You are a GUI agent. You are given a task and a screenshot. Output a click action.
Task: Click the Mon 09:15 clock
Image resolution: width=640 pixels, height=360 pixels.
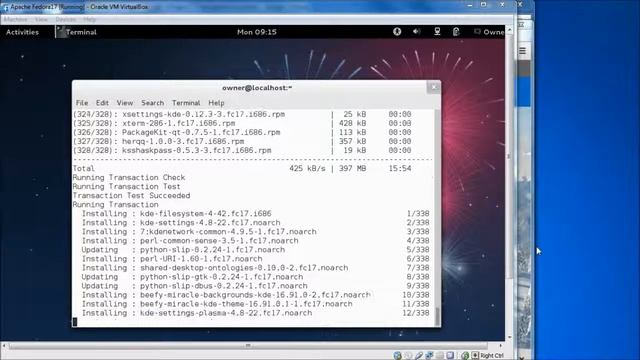point(257,32)
